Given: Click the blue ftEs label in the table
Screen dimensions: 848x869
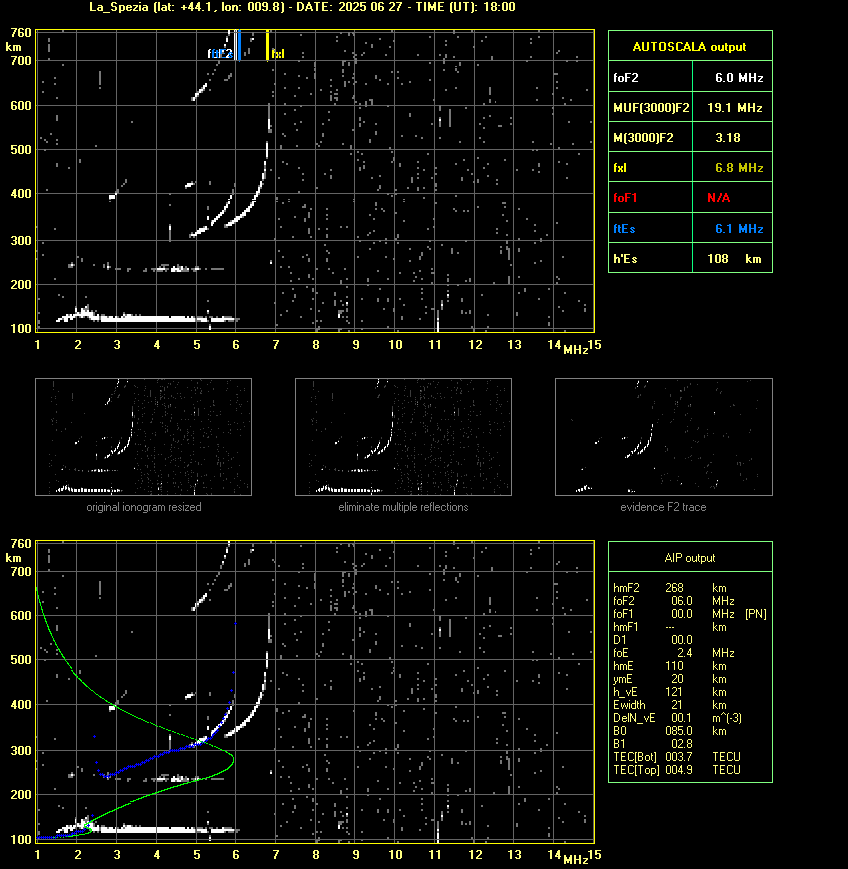Looking at the screenshot, I should click(624, 228).
